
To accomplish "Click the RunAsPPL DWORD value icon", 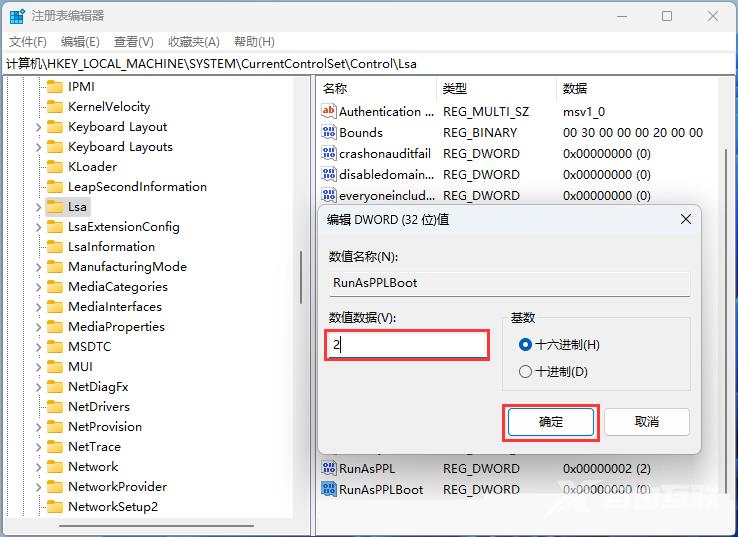I will (x=329, y=468).
